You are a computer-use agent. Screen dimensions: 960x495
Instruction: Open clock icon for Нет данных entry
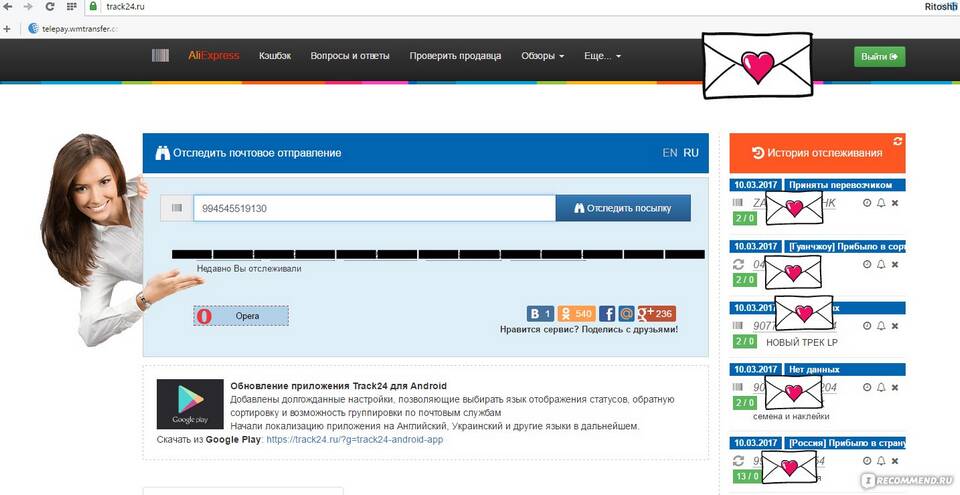pyautogui.click(x=867, y=387)
